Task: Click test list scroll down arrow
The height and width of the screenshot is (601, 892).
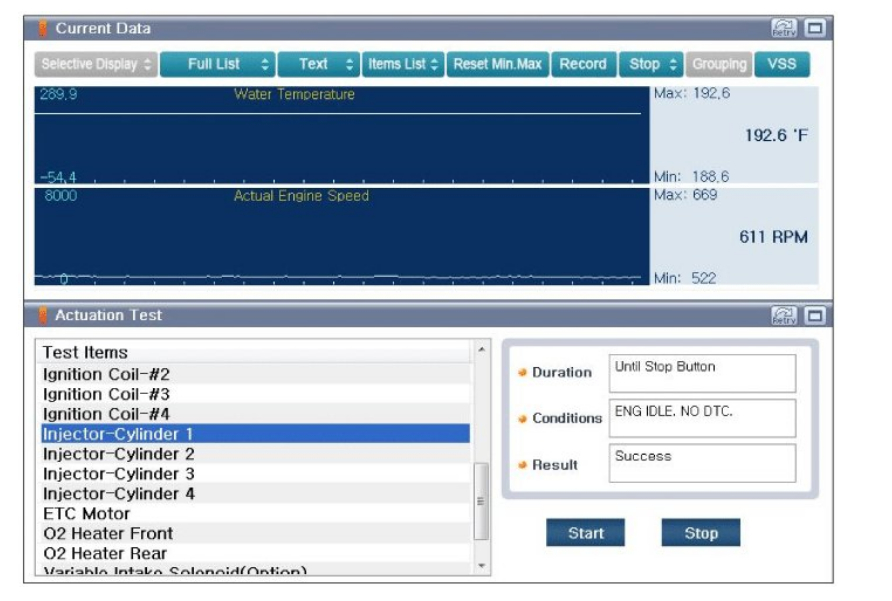Action: [x=481, y=566]
